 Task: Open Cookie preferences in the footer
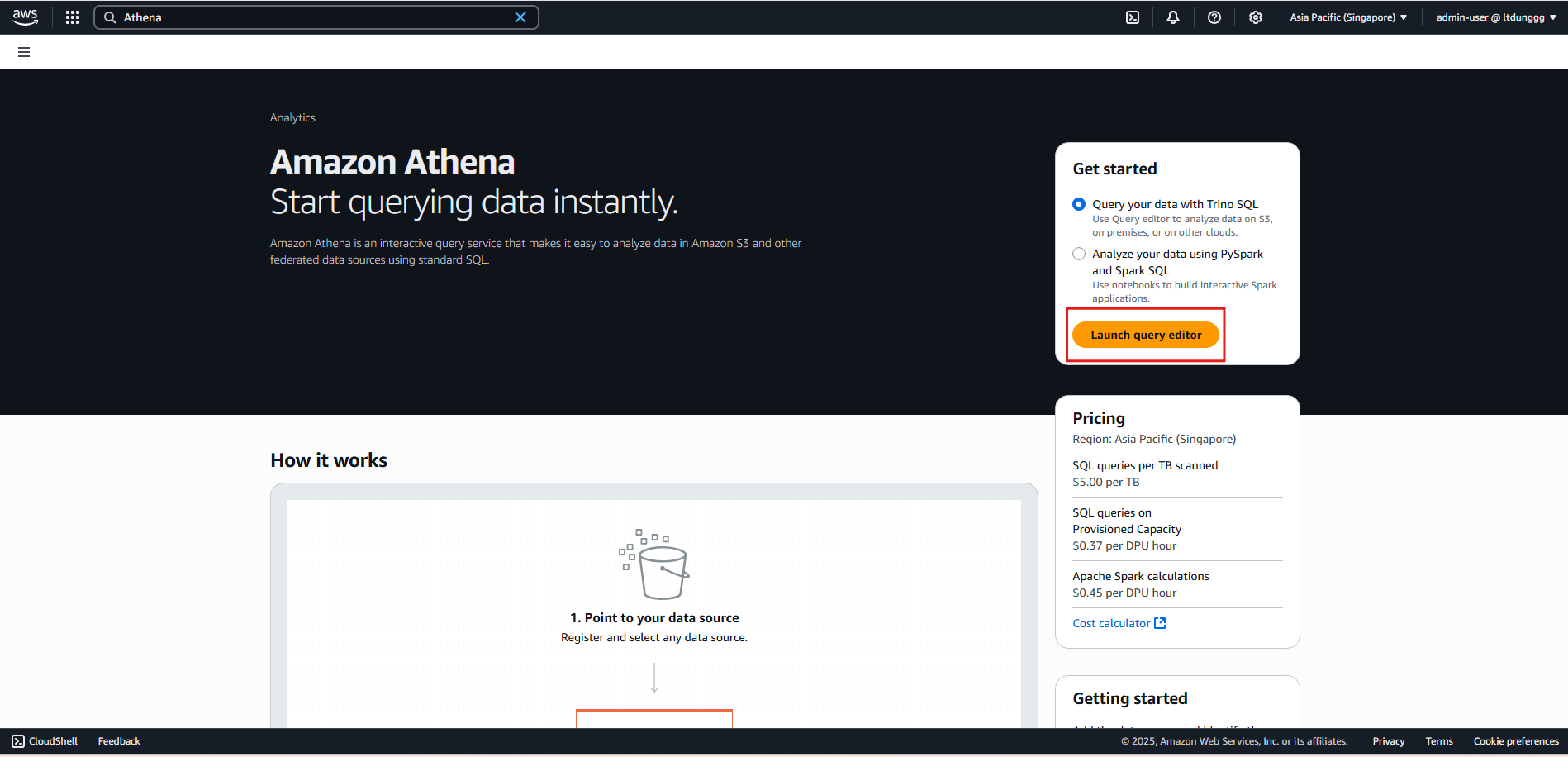1516,741
